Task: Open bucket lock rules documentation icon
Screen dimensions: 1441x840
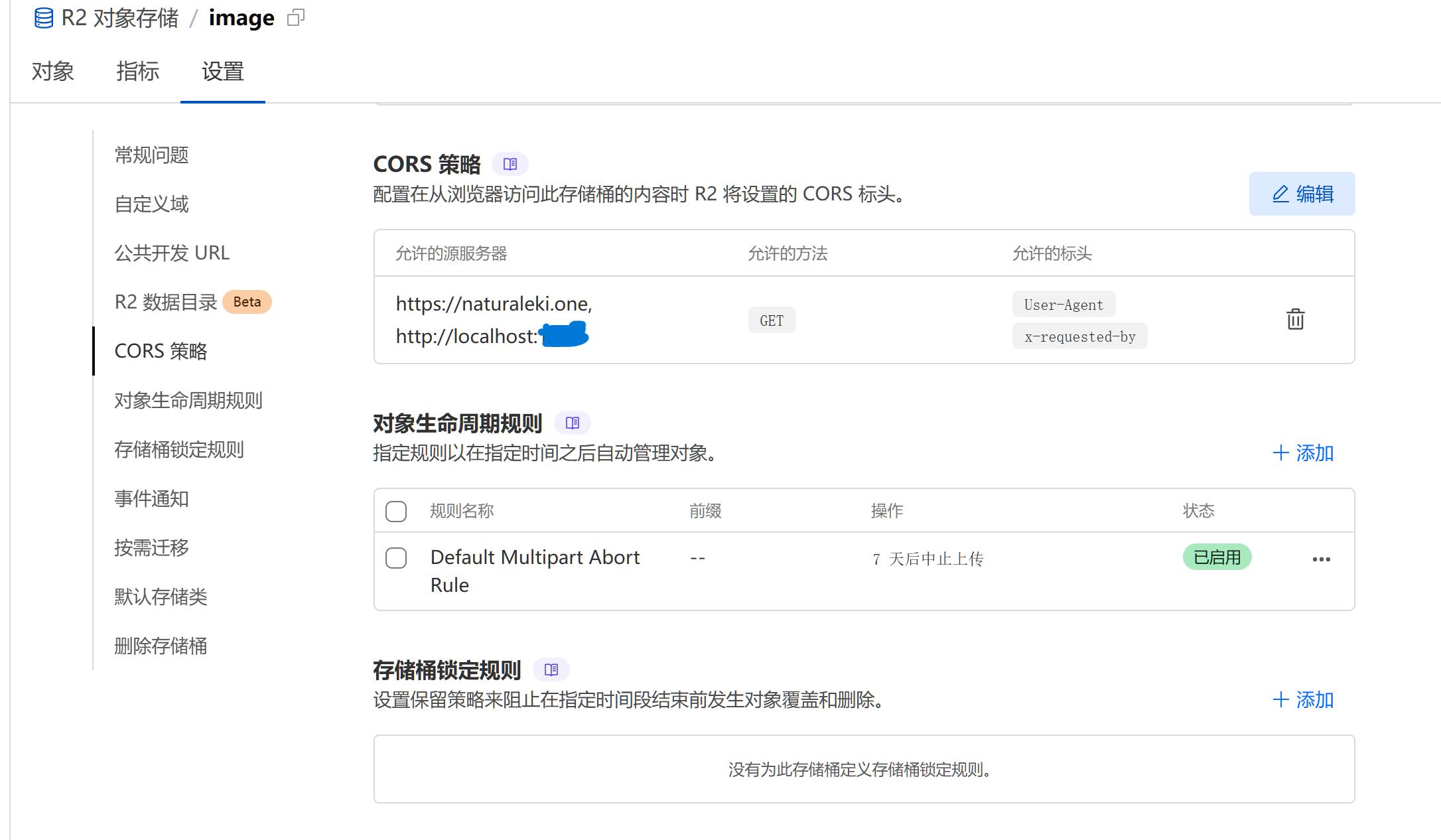Action: [551, 669]
